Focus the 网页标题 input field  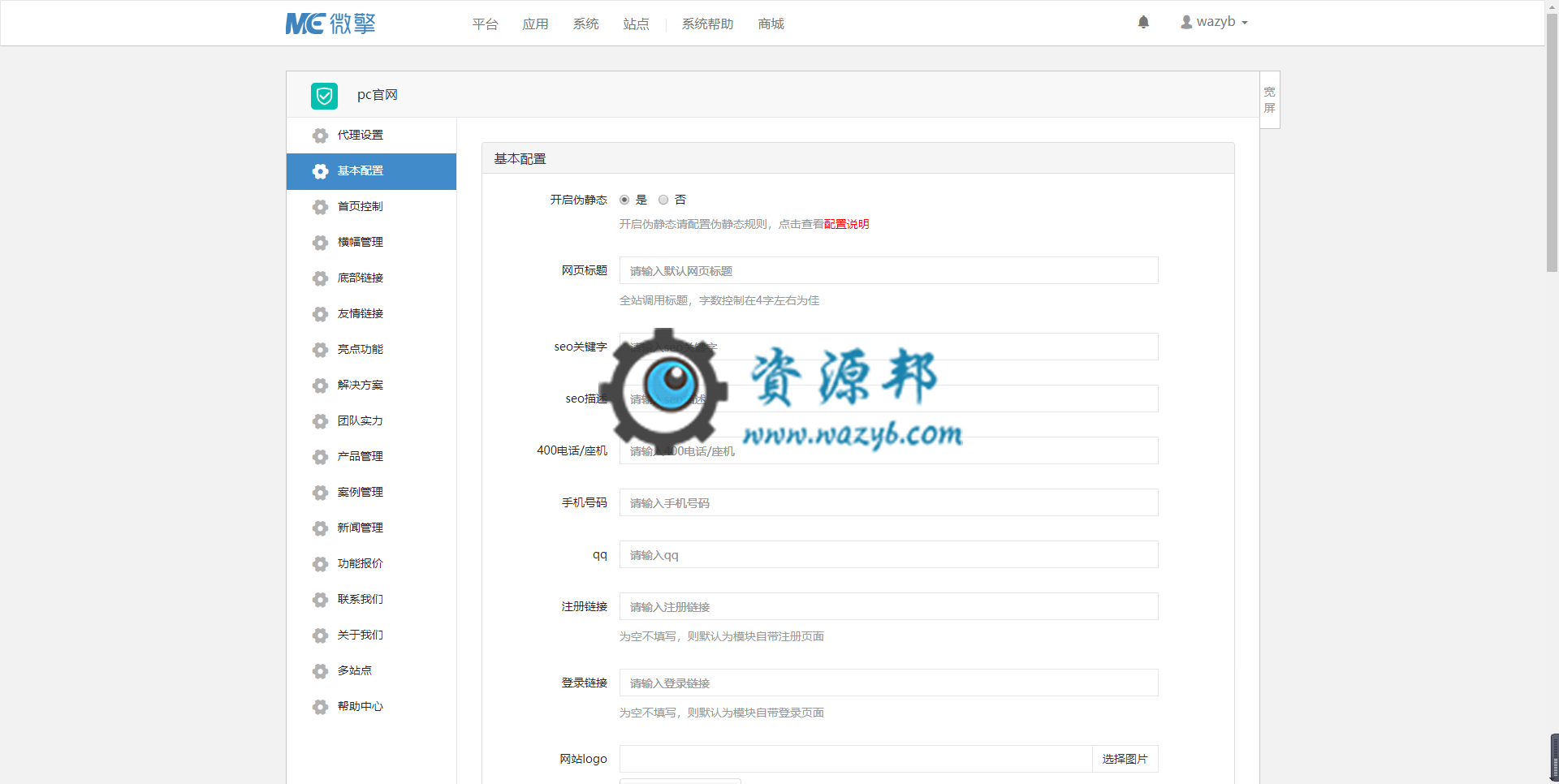(x=889, y=270)
